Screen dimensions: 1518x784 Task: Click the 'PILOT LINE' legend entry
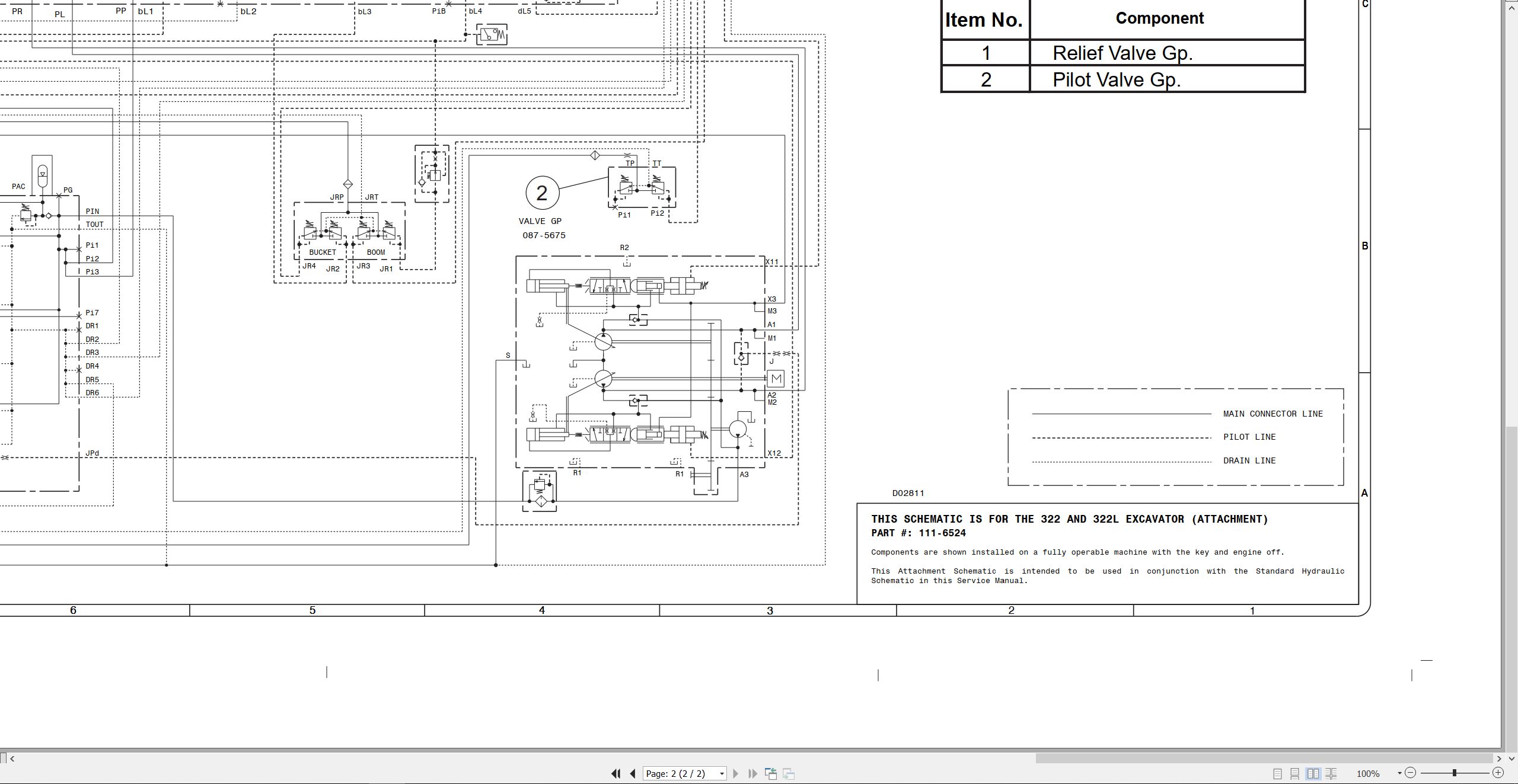pyautogui.click(x=1249, y=437)
